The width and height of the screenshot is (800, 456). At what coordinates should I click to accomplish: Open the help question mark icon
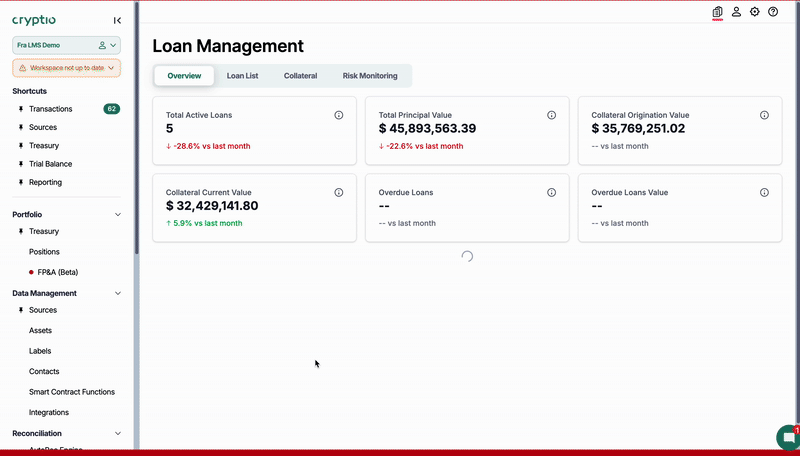773,12
